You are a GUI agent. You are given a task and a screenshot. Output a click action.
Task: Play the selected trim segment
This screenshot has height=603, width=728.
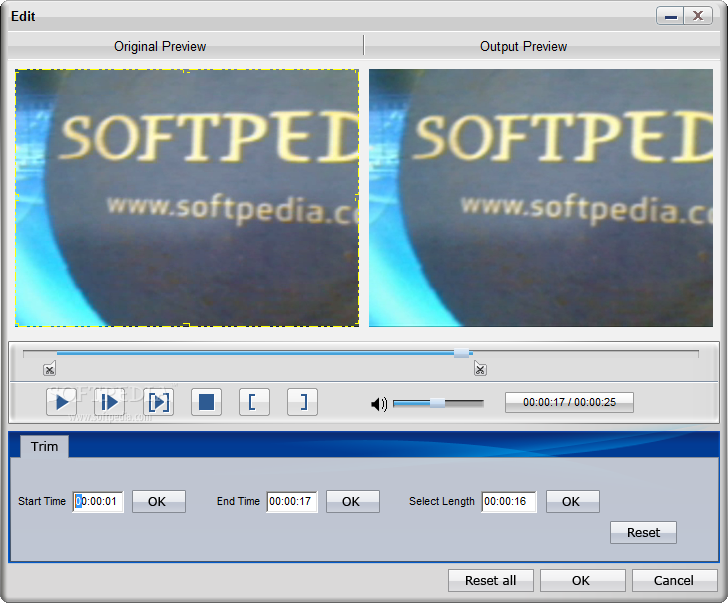click(x=158, y=402)
